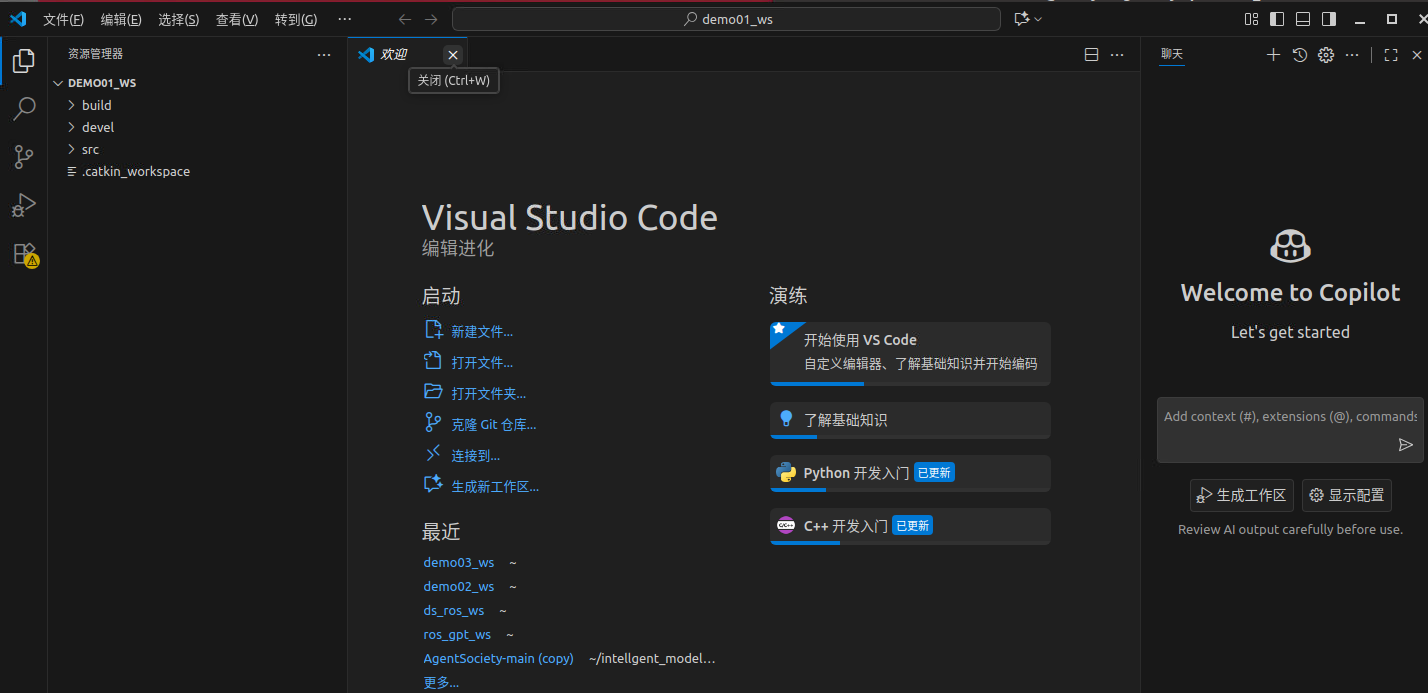Open the 了解基础知识 walkthrough

pos(910,420)
